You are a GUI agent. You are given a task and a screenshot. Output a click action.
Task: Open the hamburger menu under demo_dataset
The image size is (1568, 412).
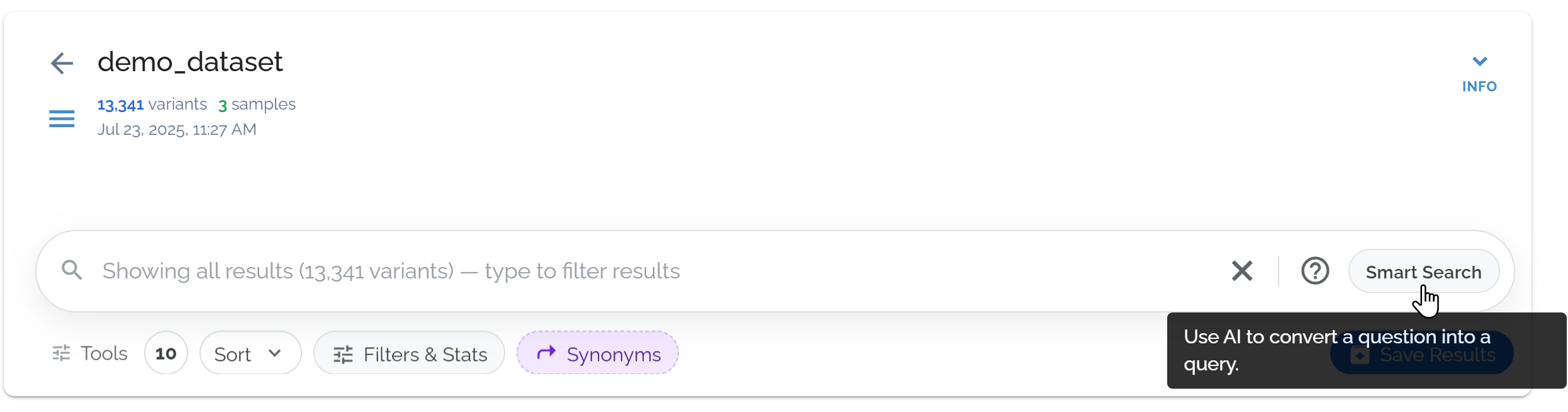click(x=62, y=118)
